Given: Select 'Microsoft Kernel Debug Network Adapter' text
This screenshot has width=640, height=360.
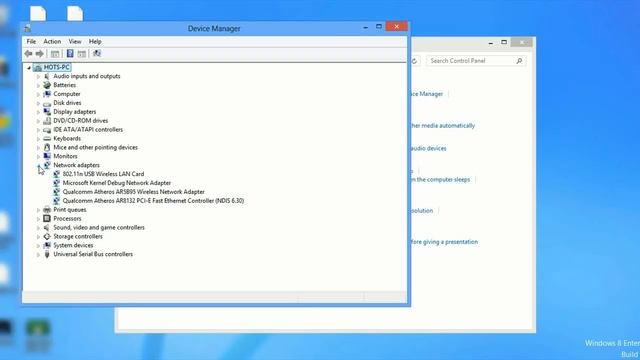Looking at the screenshot, I should point(117,183).
